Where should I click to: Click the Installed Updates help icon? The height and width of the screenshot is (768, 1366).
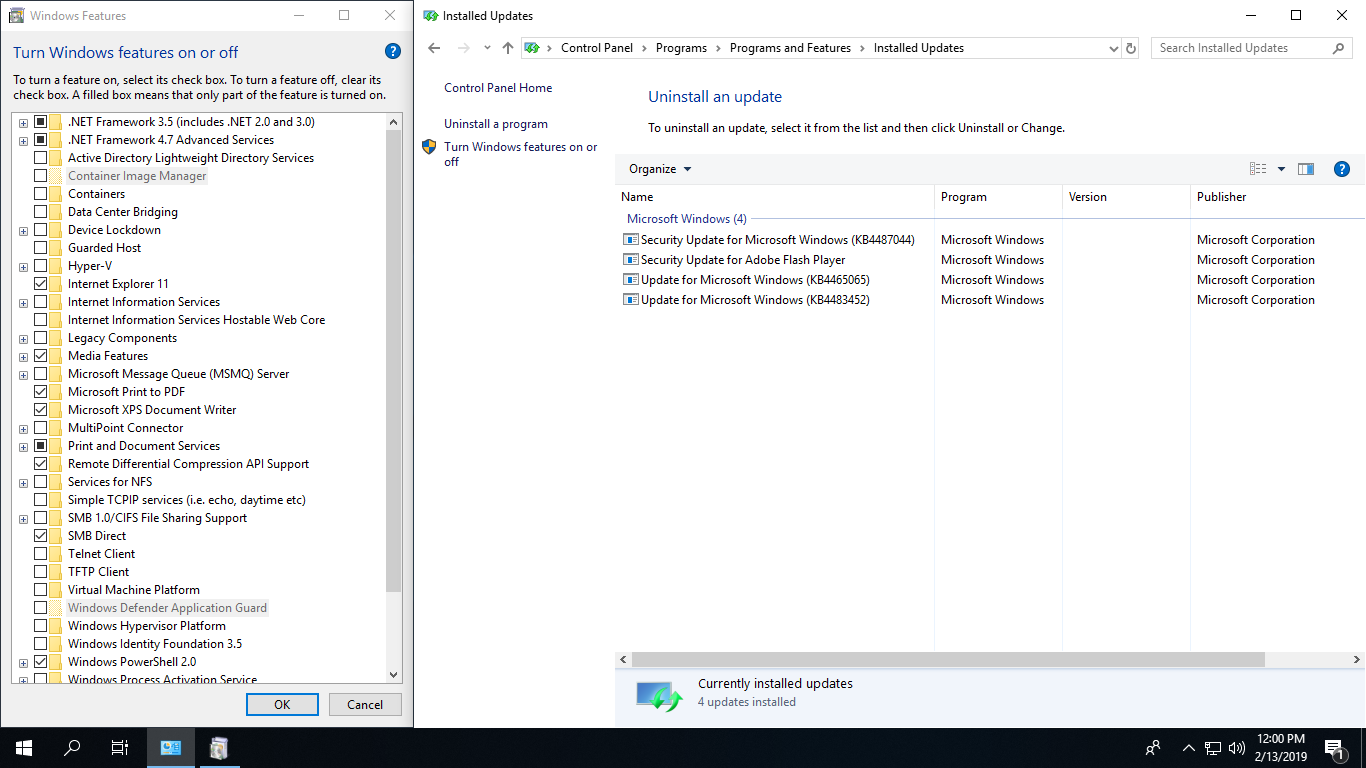(x=1342, y=169)
